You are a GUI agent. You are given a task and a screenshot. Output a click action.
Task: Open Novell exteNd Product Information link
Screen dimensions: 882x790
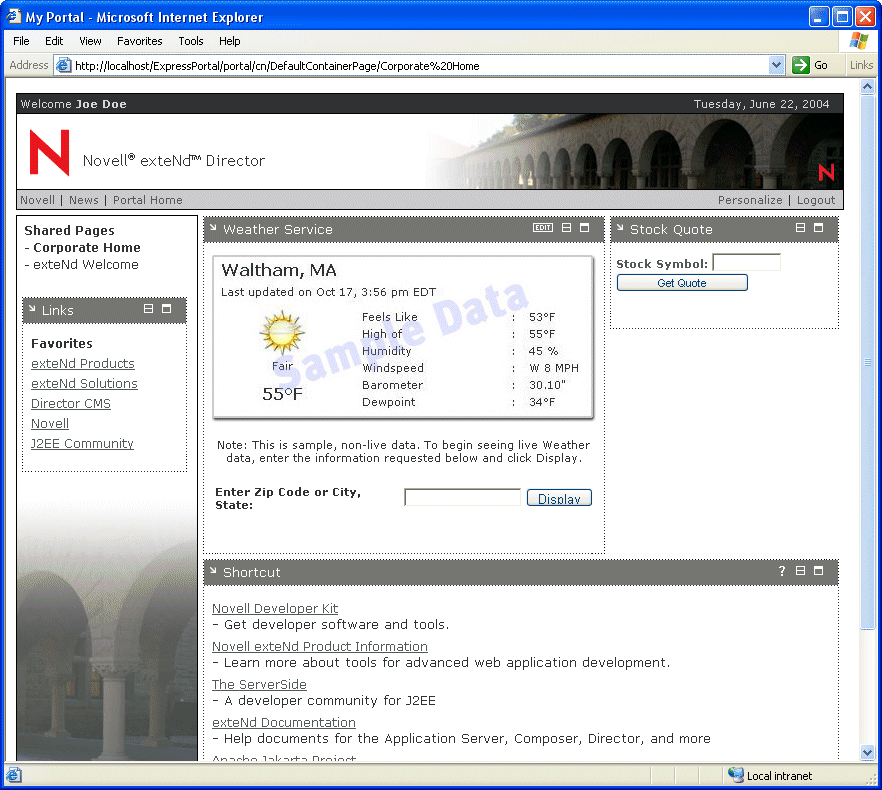(320, 647)
